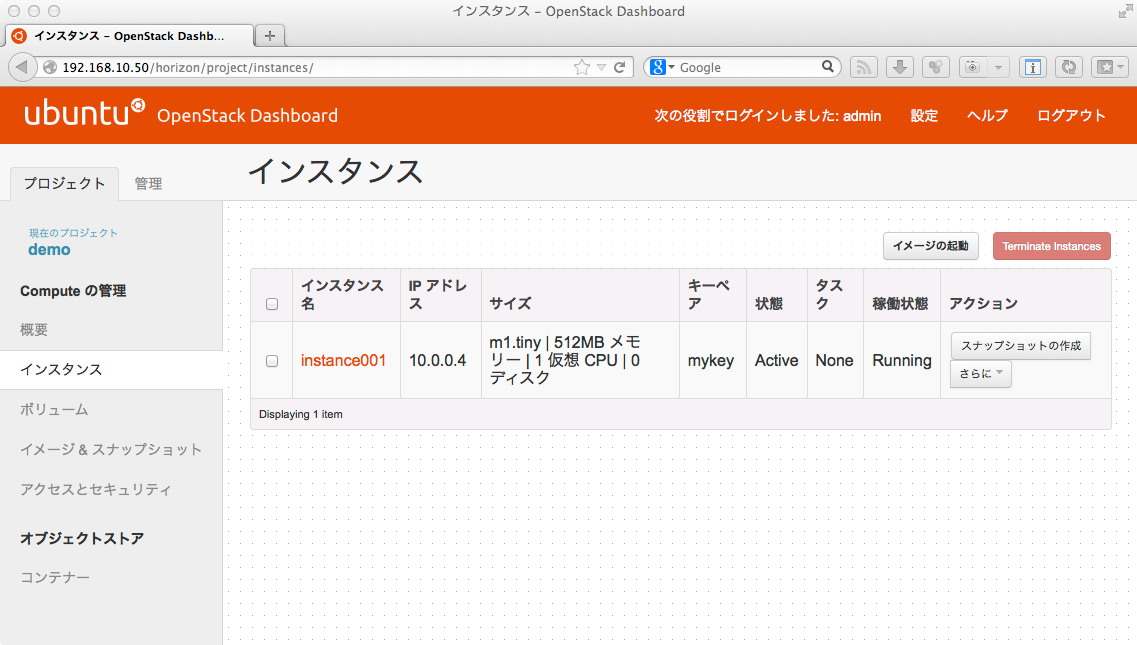The height and width of the screenshot is (645, 1137).
Task: Click the None task cell
Action: [835, 361]
